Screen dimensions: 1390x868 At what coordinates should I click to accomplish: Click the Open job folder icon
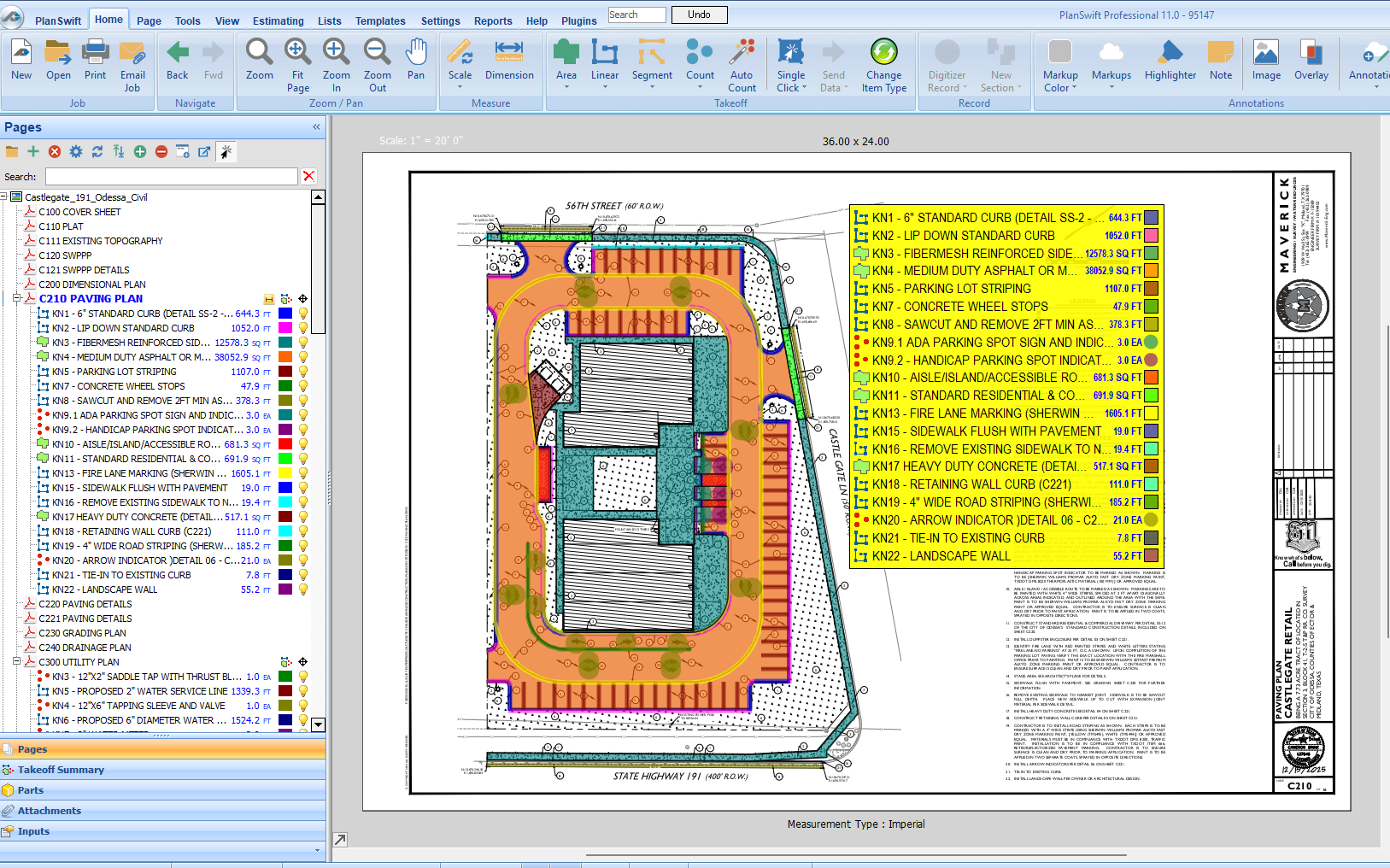pos(58,53)
